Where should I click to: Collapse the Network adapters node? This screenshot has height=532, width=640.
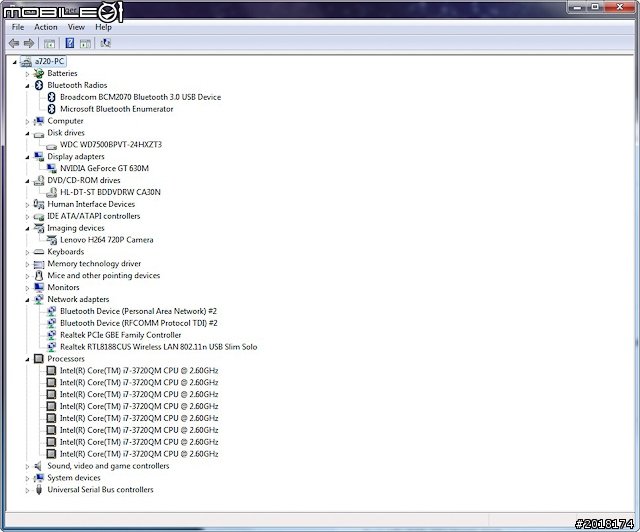pyautogui.click(x=27, y=300)
